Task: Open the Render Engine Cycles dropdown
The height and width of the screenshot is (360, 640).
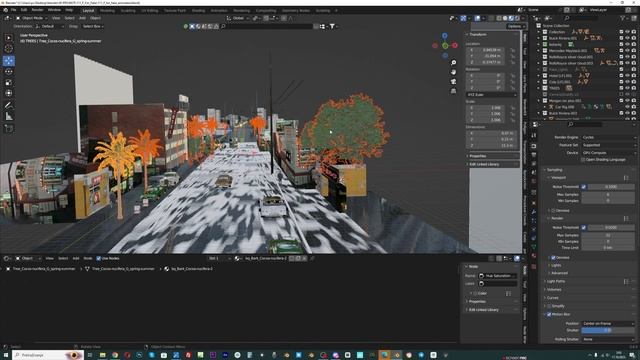Action: (x=609, y=137)
